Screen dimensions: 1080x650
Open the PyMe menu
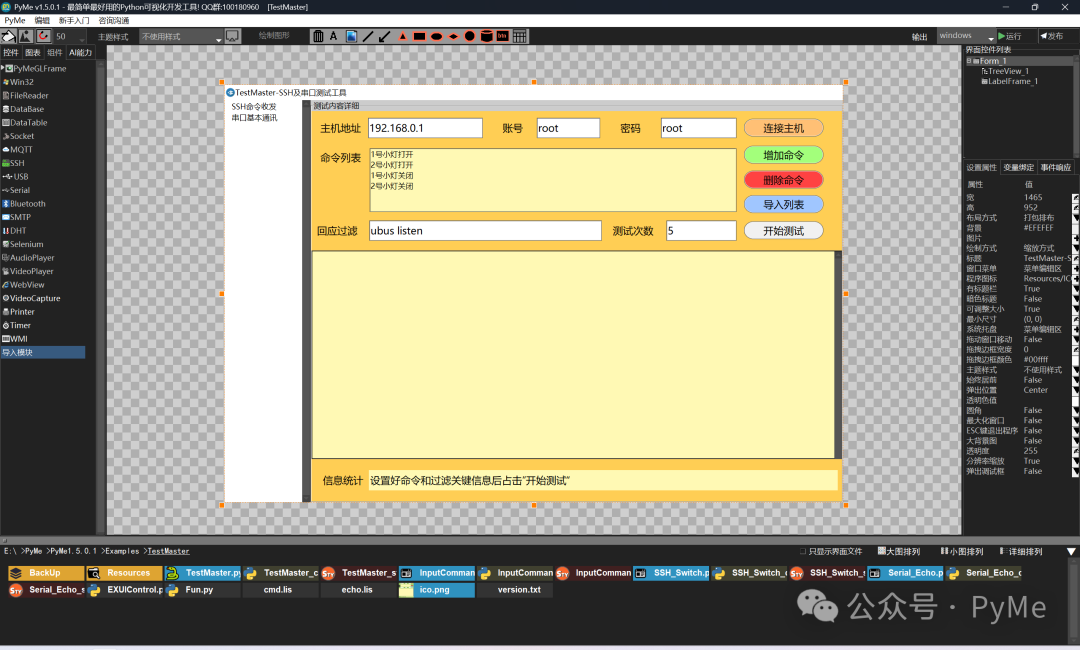coord(14,21)
